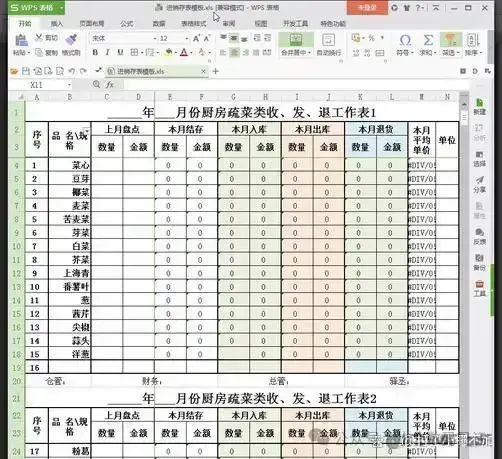Open the font size 12 dropdown
The height and width of the screenshot is (459, 502).
(x=187, y=38)
